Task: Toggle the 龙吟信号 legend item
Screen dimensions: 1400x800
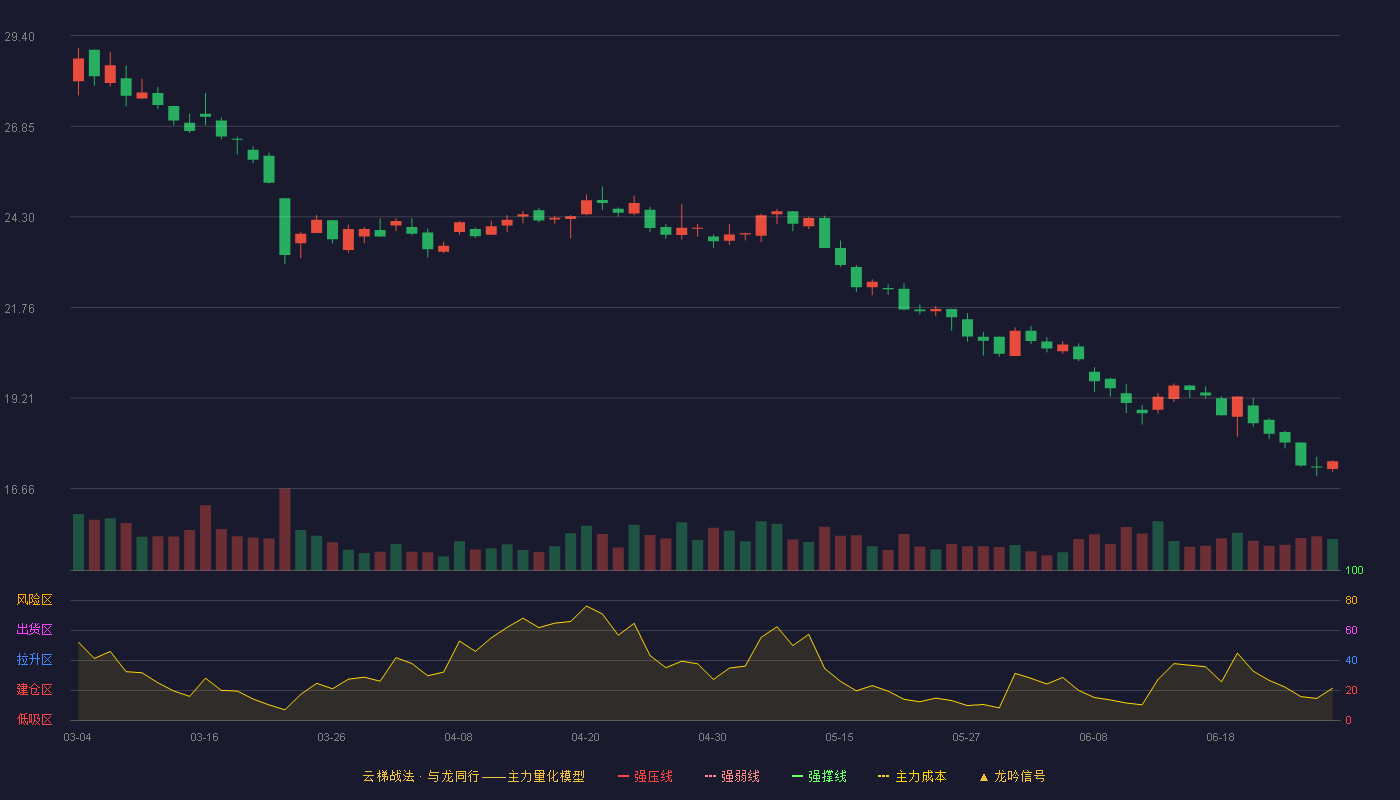Action: pyautogui.click(x=1012, y=776)
